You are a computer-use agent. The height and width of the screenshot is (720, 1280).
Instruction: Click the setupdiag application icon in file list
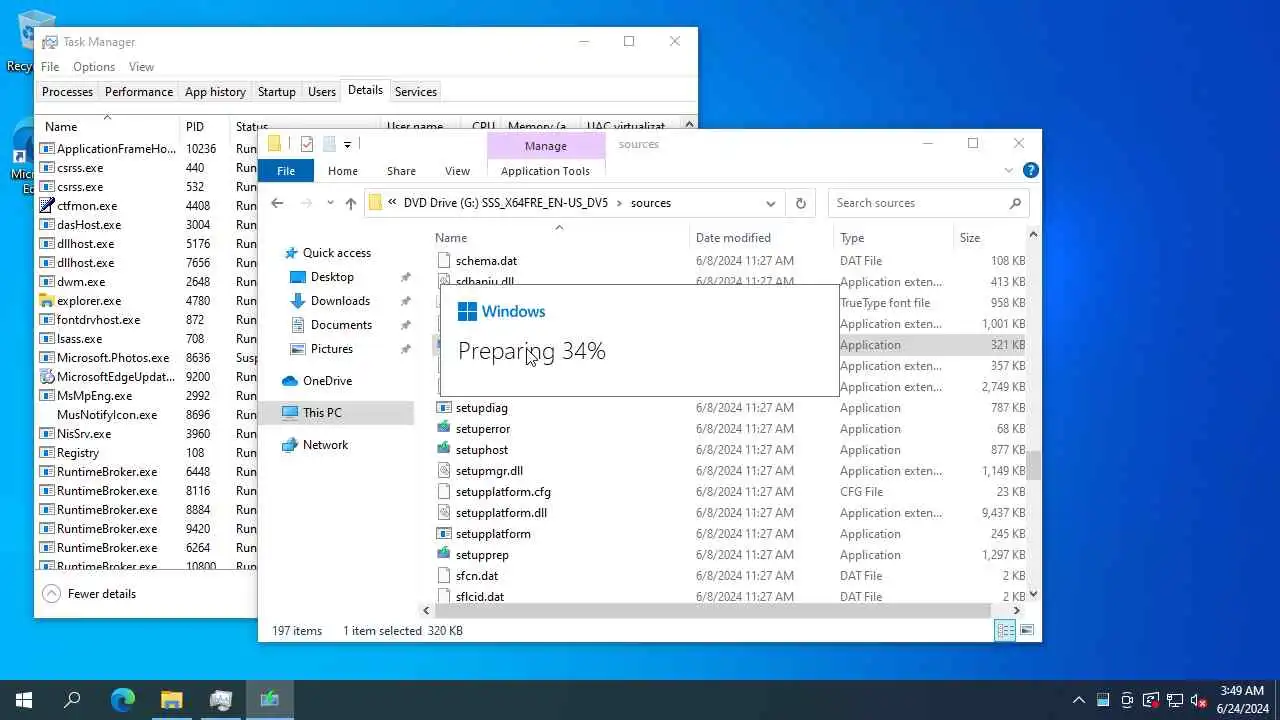[445, 408]
